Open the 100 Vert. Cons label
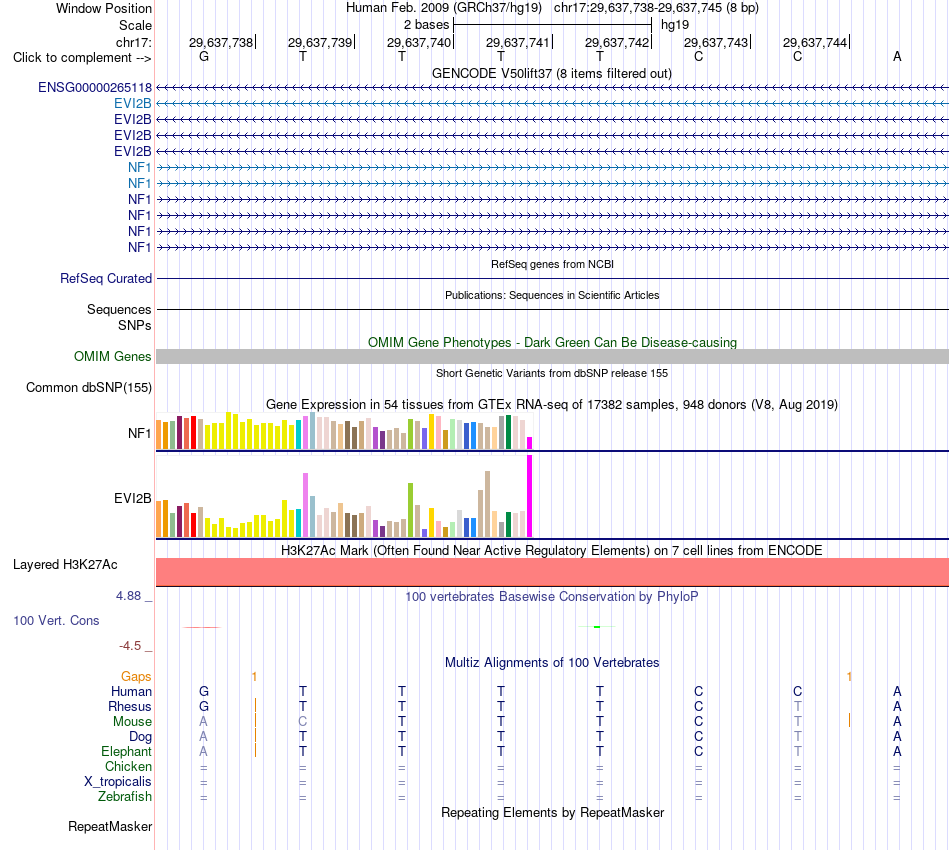 pyautogui.click(x=56, y=620)
